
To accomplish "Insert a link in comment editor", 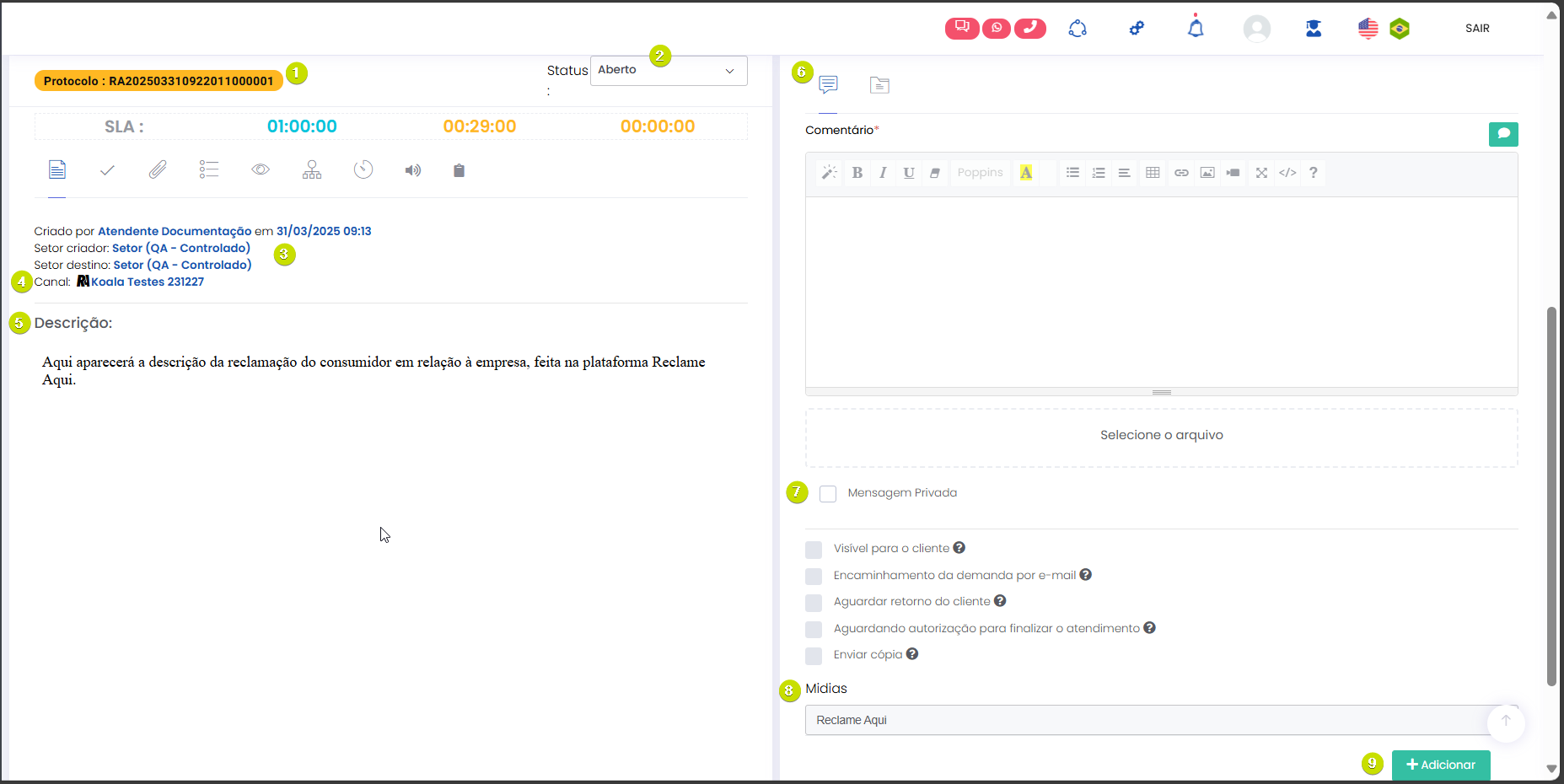I will (1181, 173).
